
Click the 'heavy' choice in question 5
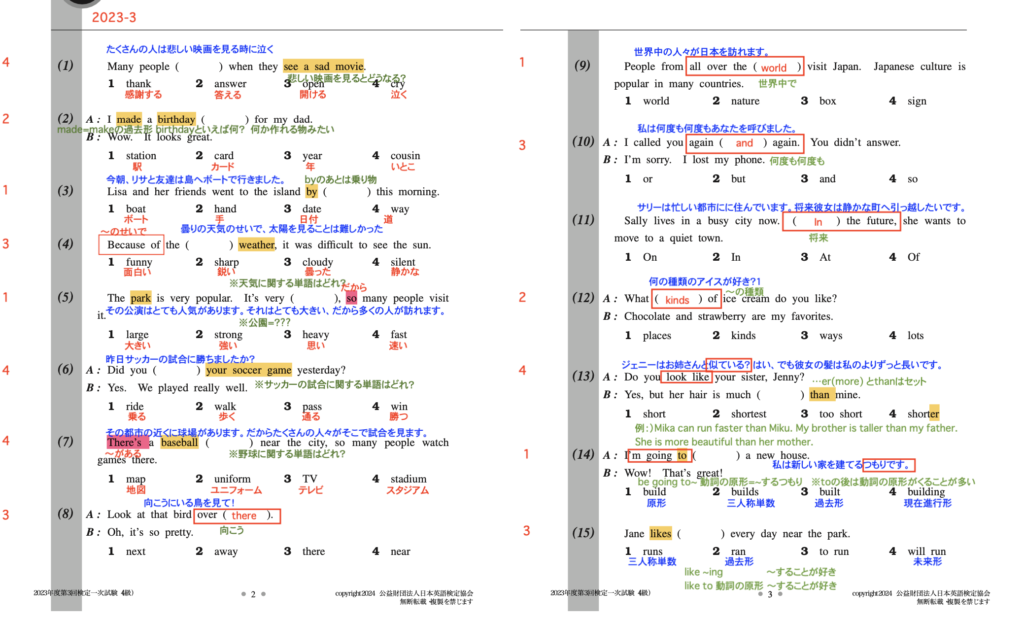(x=315, y=334)
